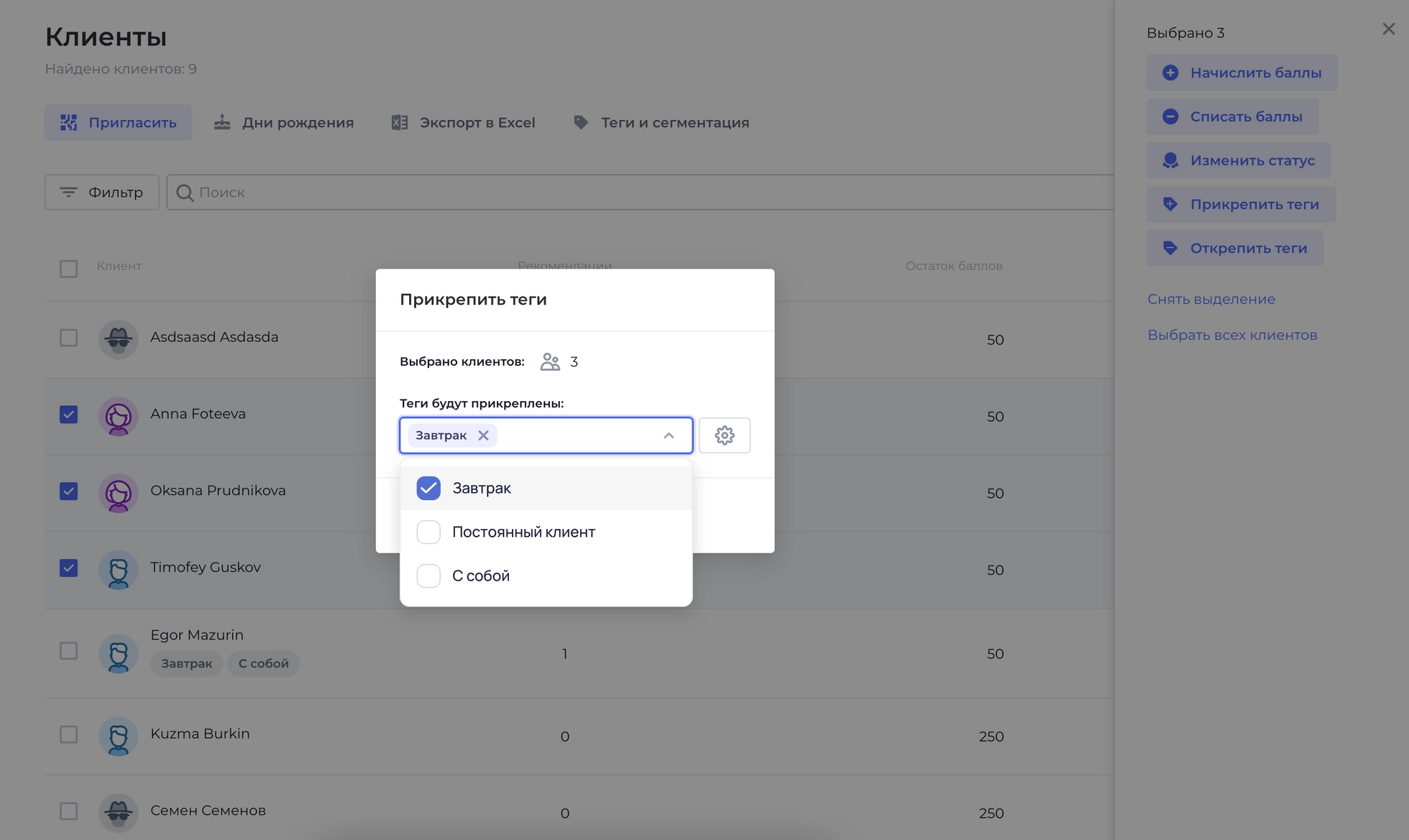Focus the Поиск search field
Viewport: 1409px width, 840px height.
point(640,193)
